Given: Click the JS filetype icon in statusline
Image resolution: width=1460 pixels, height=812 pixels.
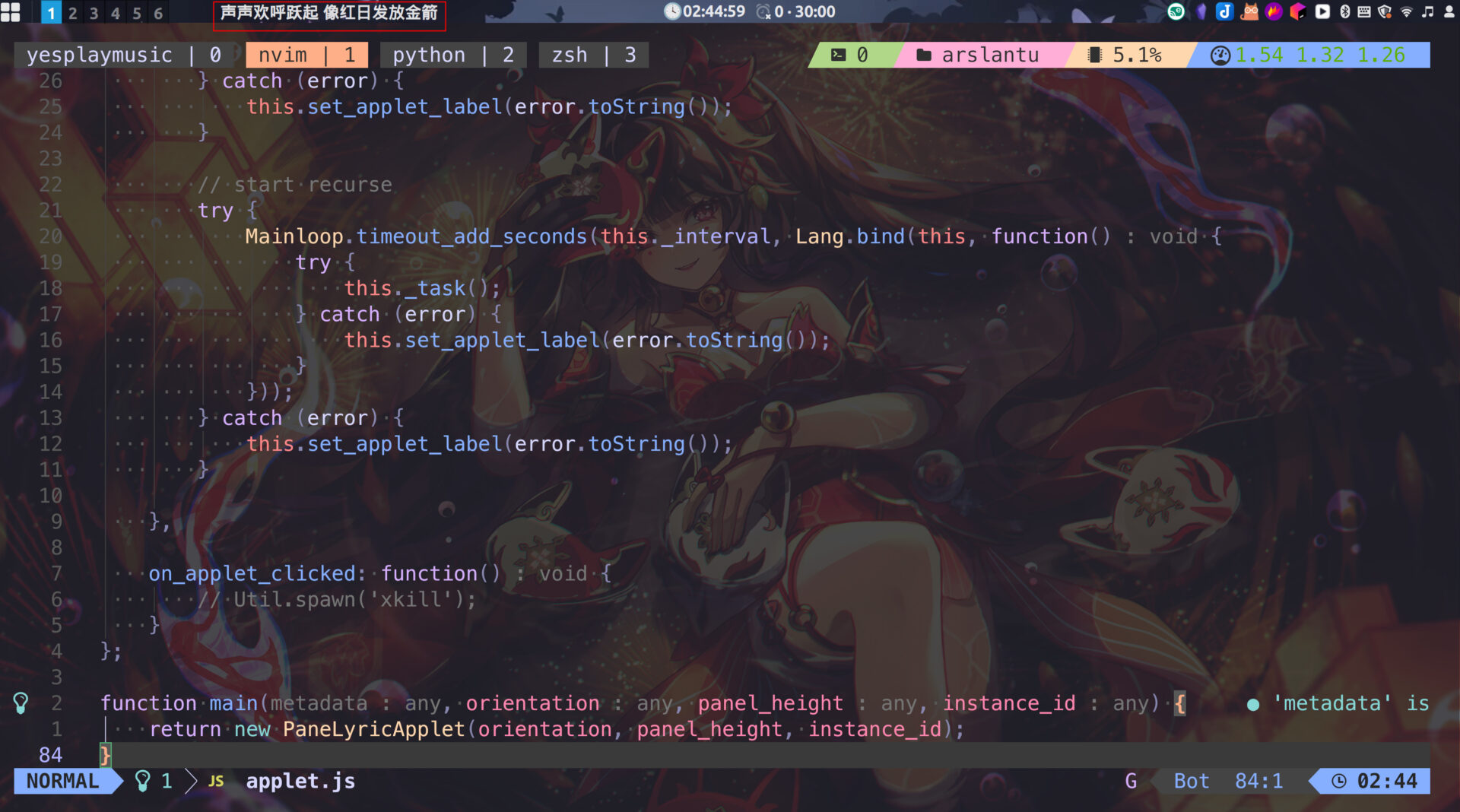Looking at the screenshot, I should coord(216,781).
